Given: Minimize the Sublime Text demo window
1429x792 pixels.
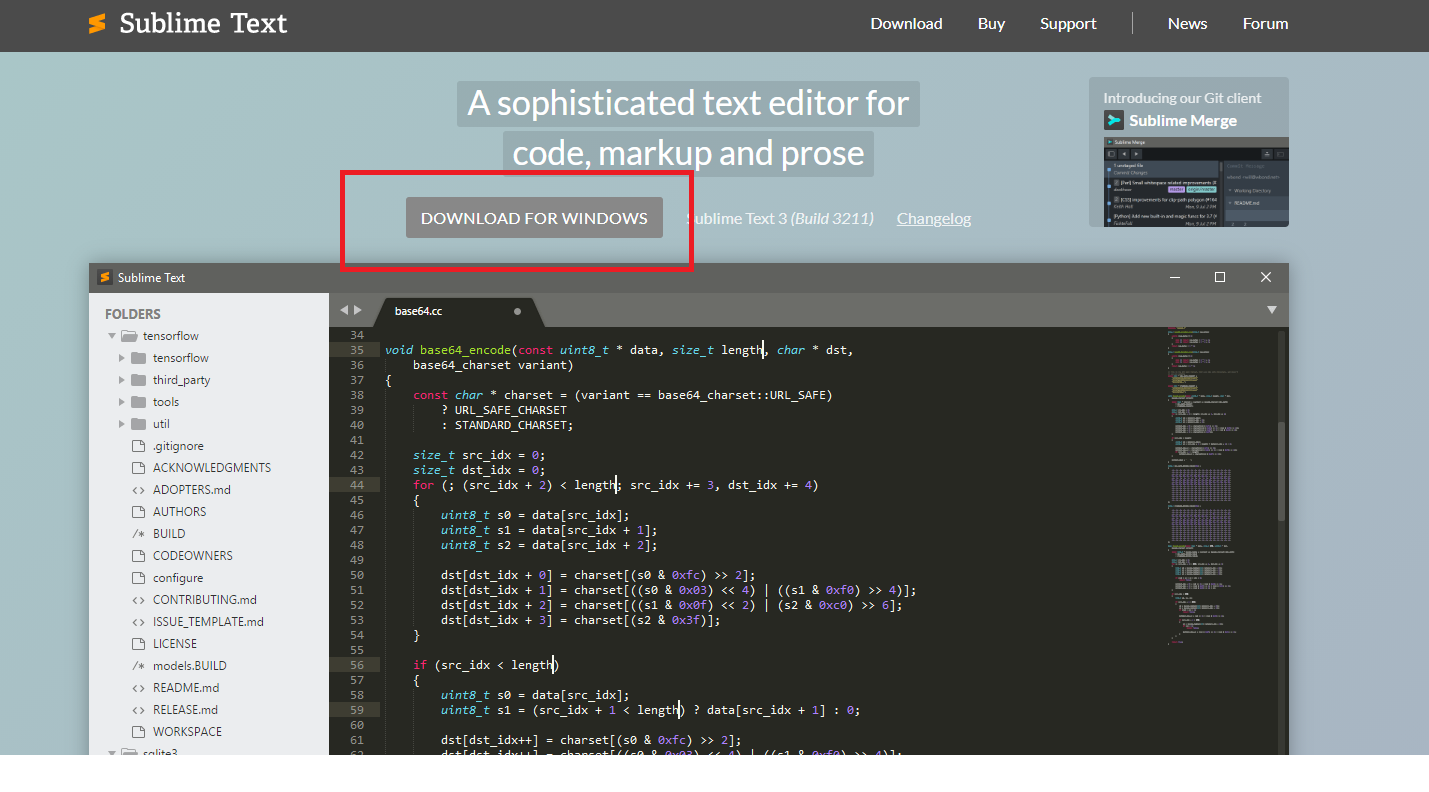Looking at the screenshot, I should (1174, 277).
